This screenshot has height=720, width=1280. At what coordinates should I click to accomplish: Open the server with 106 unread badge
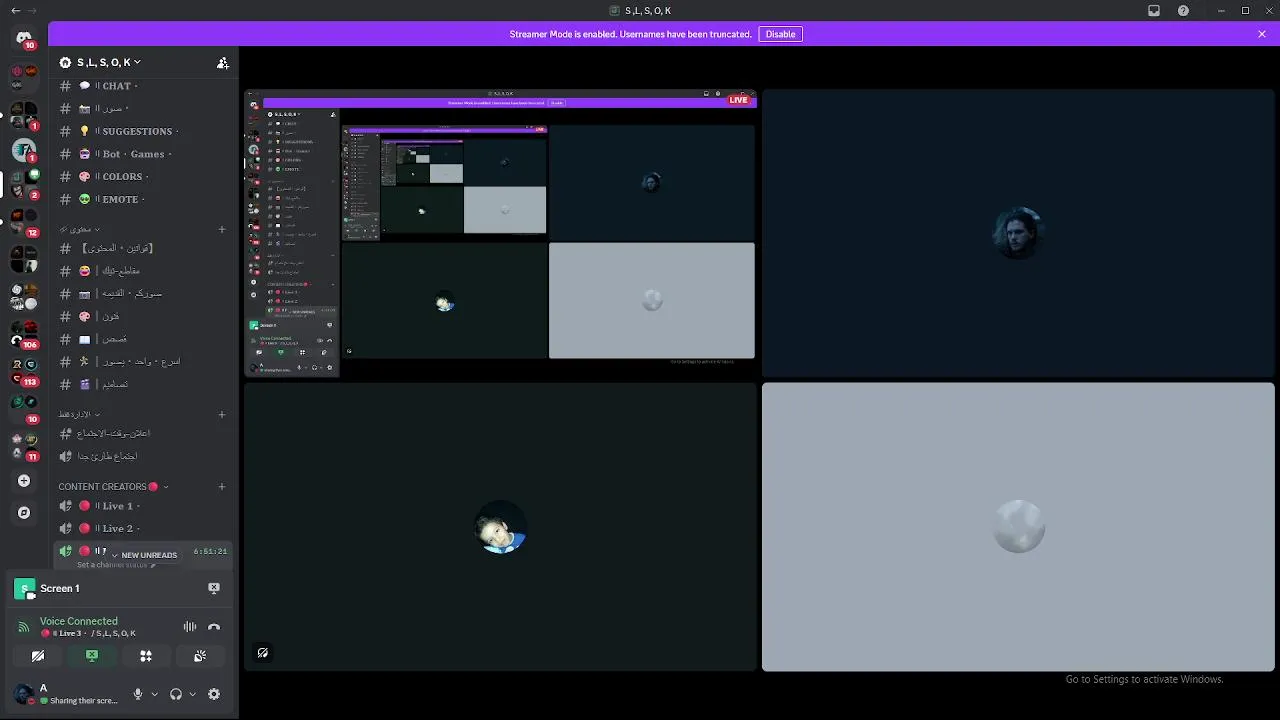click(x=24, y=335)
